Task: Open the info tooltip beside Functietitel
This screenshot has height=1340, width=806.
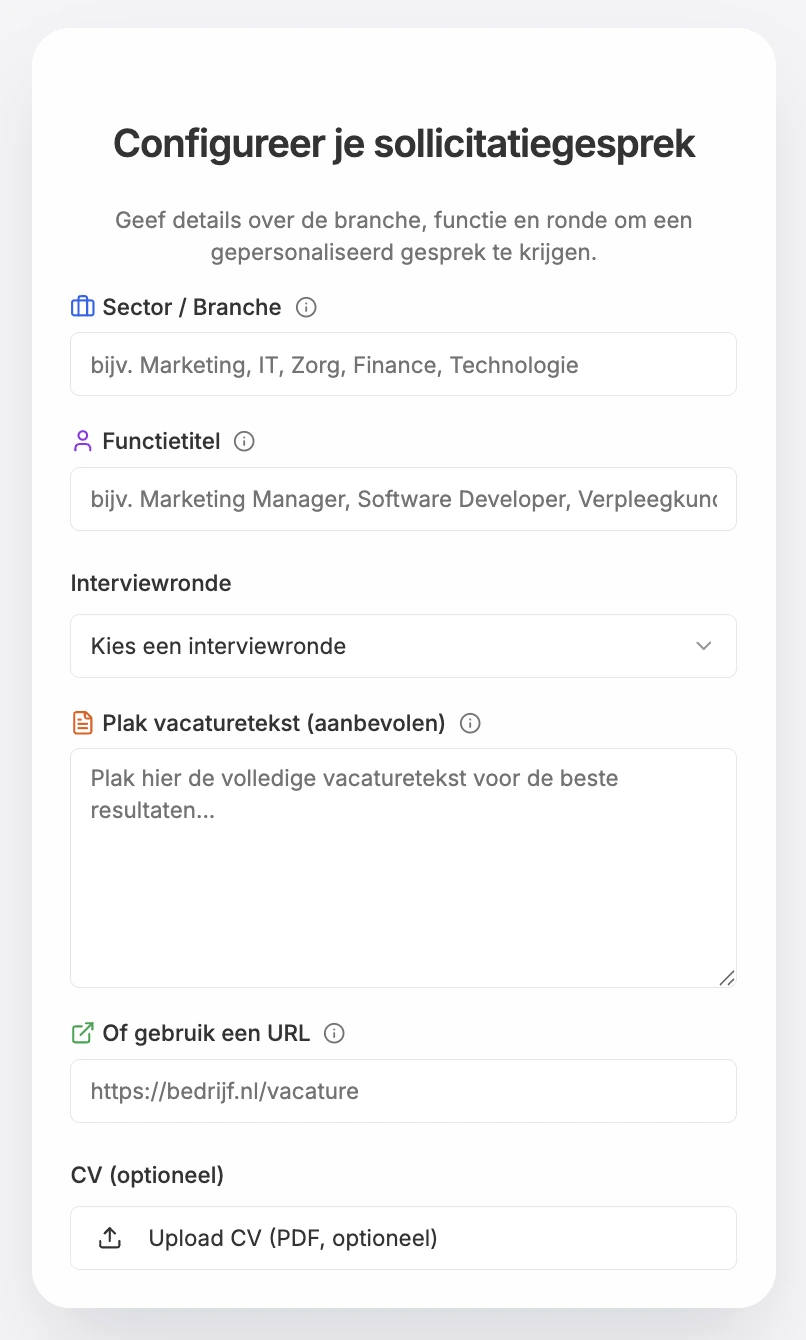Action: click(244, 440)
